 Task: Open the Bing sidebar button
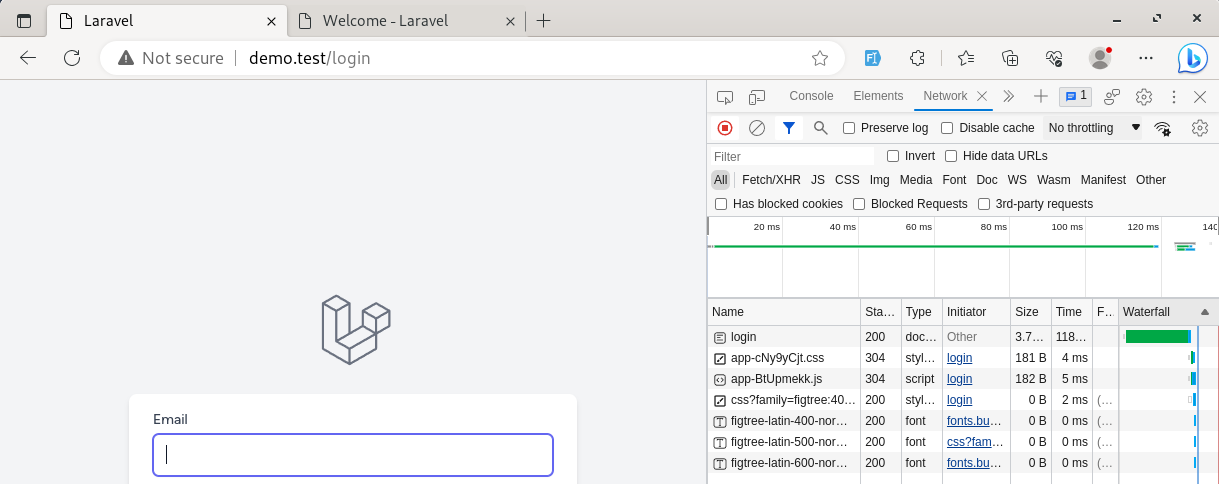point(1192,58)
